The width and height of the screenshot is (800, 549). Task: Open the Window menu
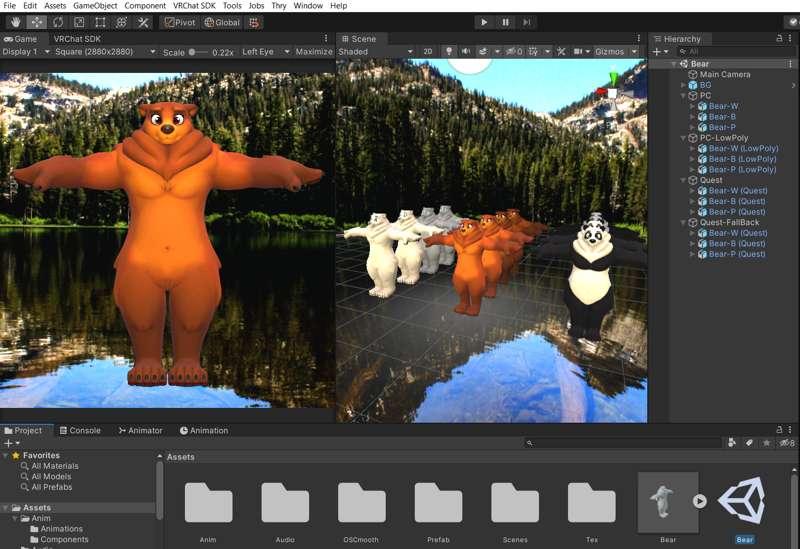pos(308,6)
